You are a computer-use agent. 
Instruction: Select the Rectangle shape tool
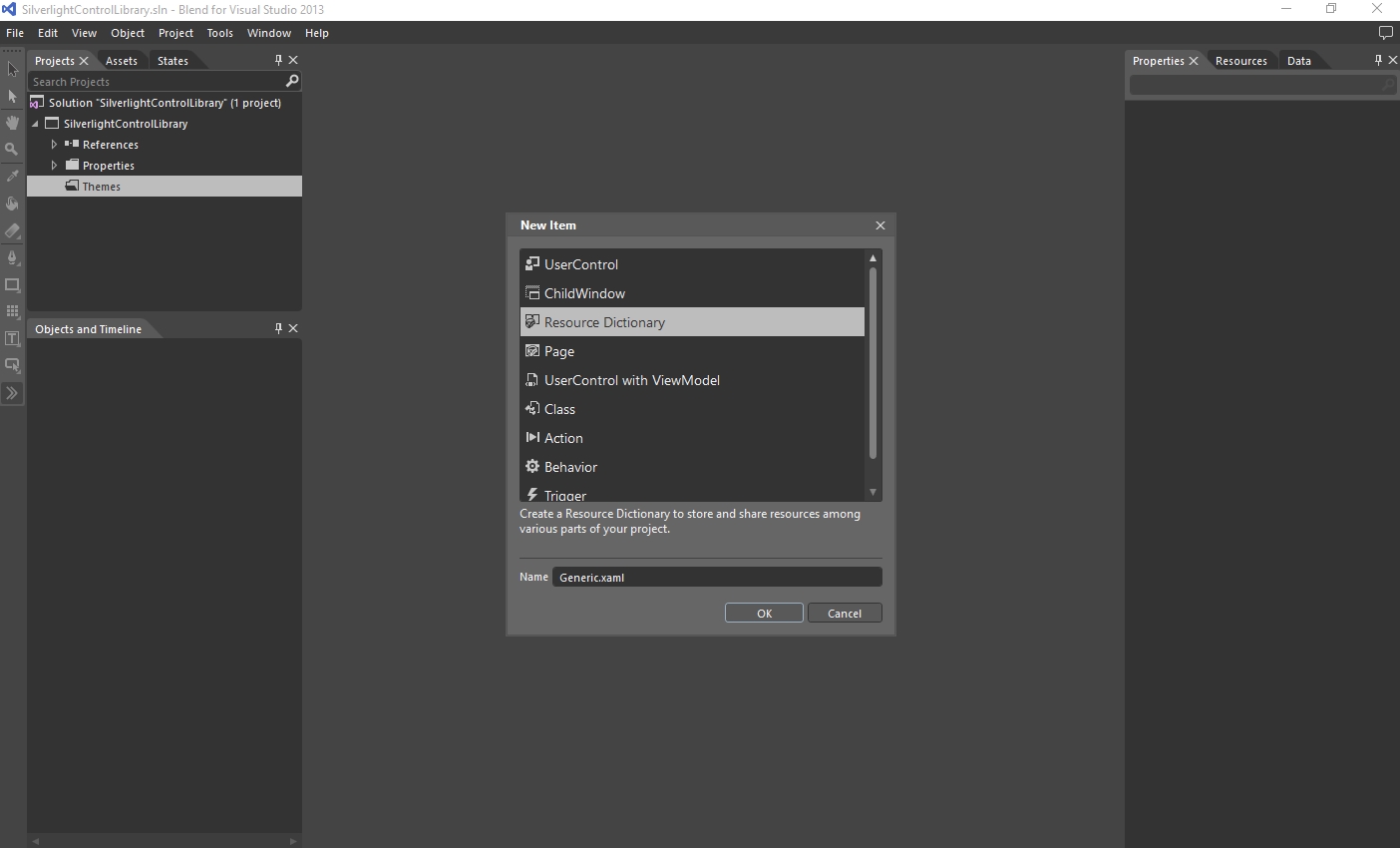[x=12, y=284]
